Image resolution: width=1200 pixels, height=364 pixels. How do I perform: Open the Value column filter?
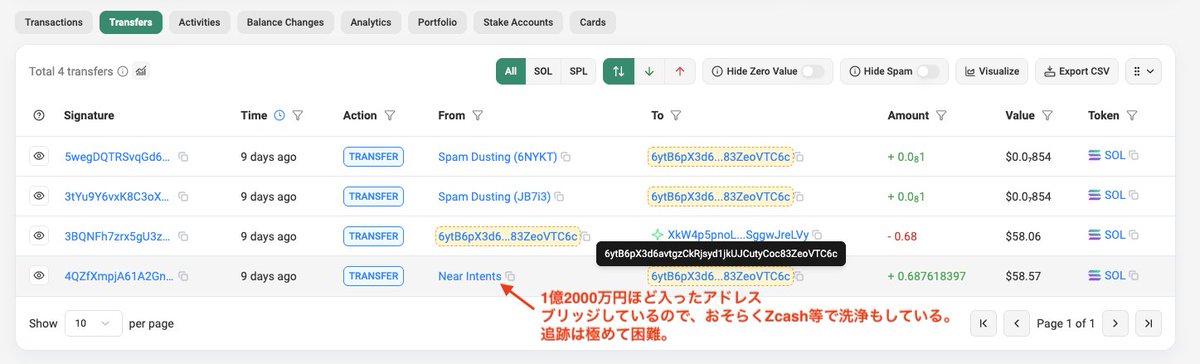coord(1047,116)
